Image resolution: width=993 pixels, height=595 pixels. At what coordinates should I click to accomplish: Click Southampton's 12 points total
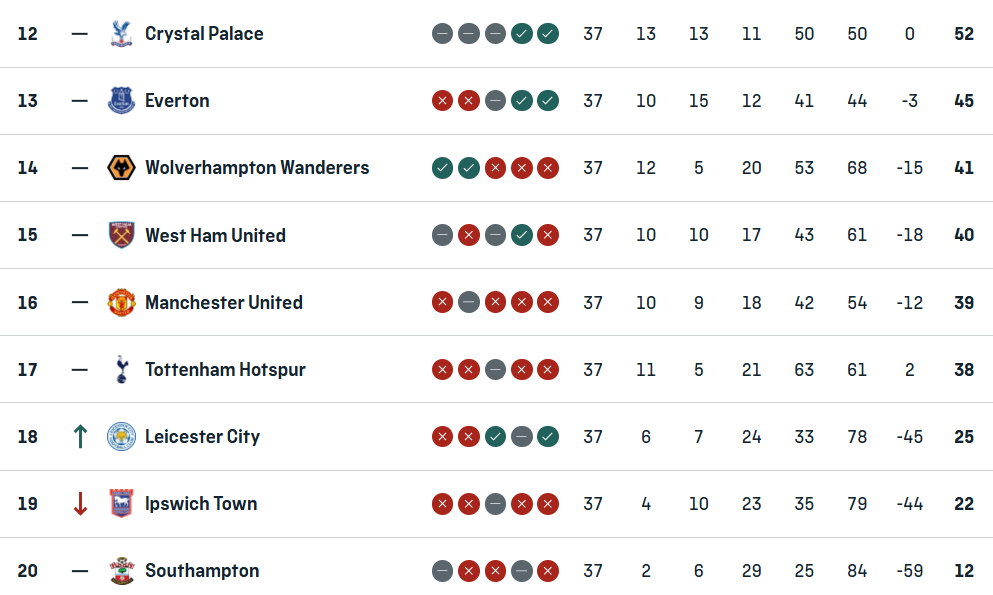point(963,570)
